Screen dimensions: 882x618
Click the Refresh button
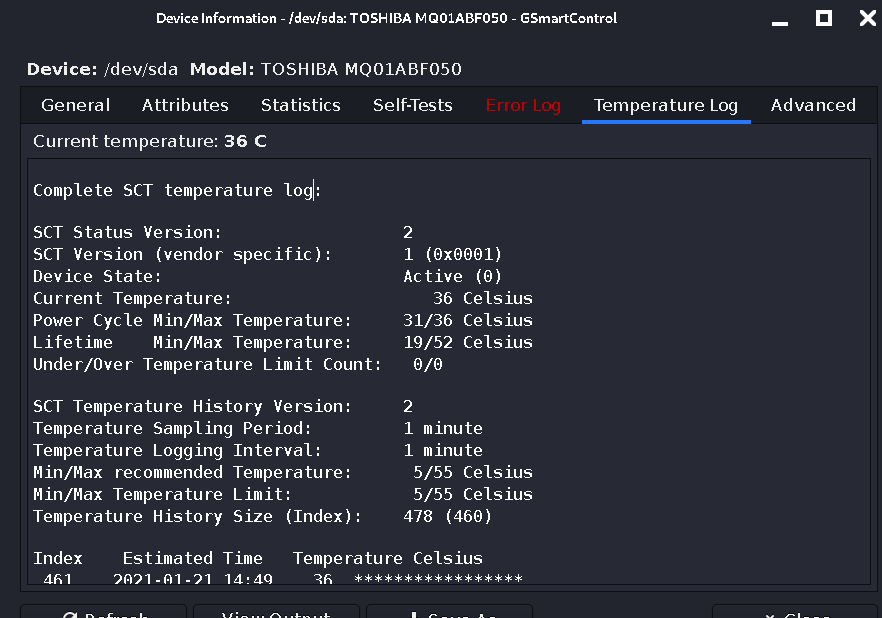[x=104, y=612]
